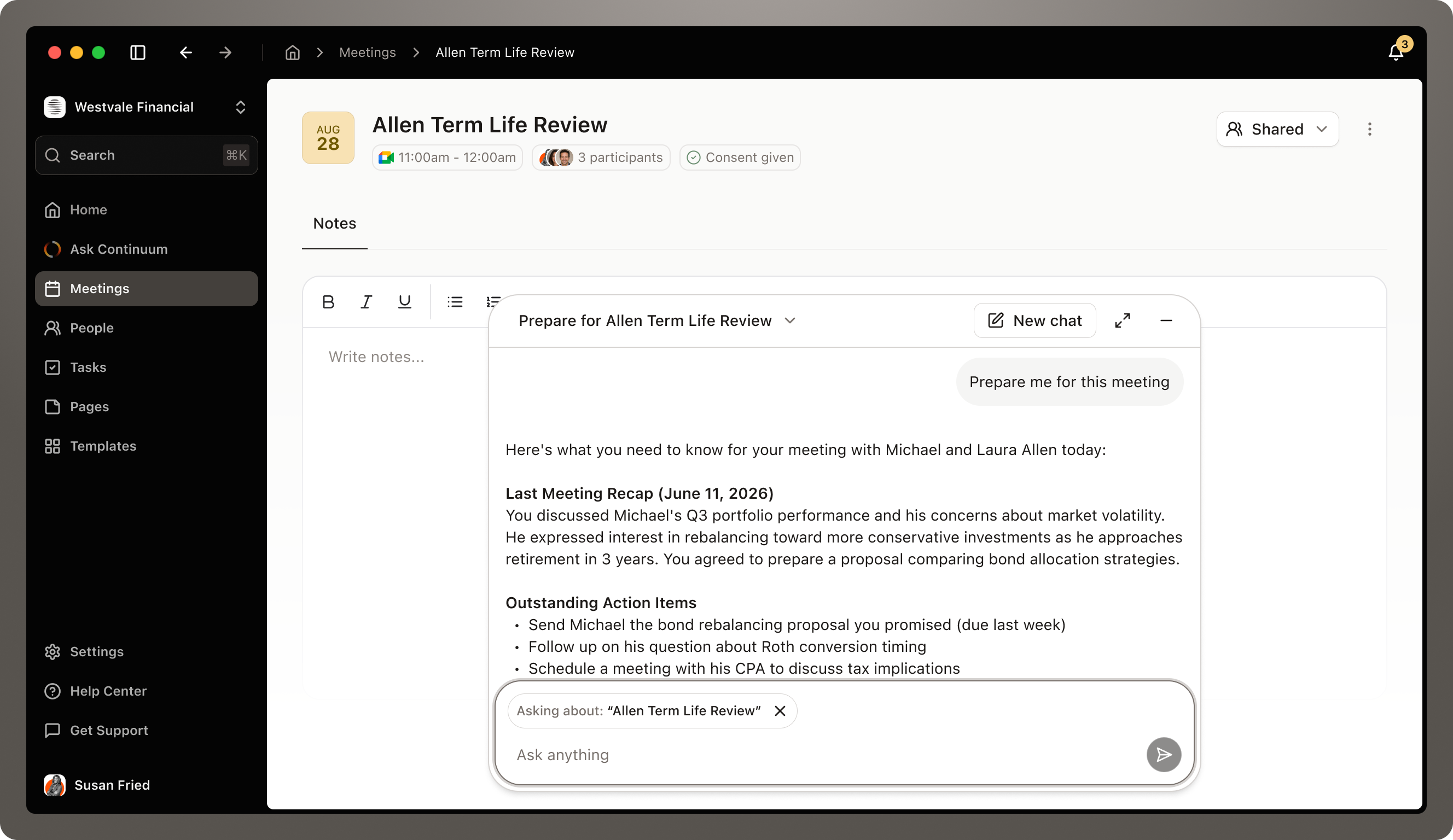1453x840 pixels.
Task: Go to Home in sidebar
Action: (147, 210)
